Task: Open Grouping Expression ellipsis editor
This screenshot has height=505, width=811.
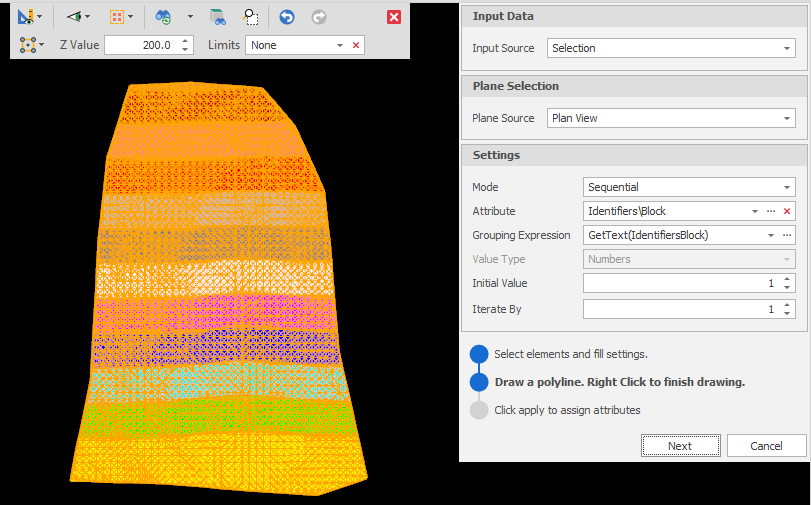Action: coord(787,235)
